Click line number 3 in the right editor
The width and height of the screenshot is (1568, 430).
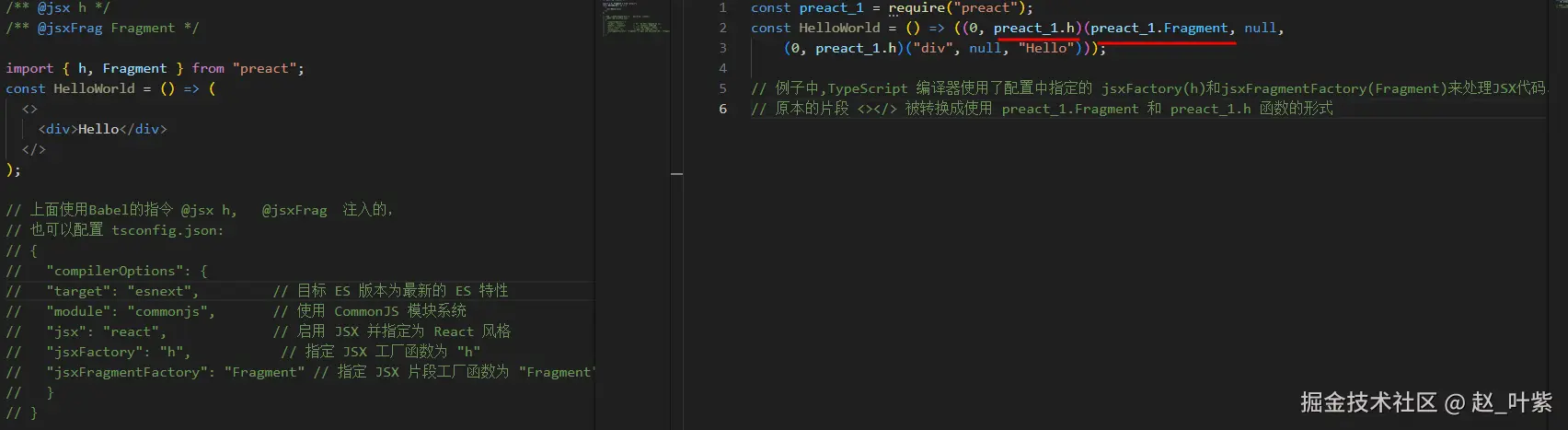click(x=722, y=48)
